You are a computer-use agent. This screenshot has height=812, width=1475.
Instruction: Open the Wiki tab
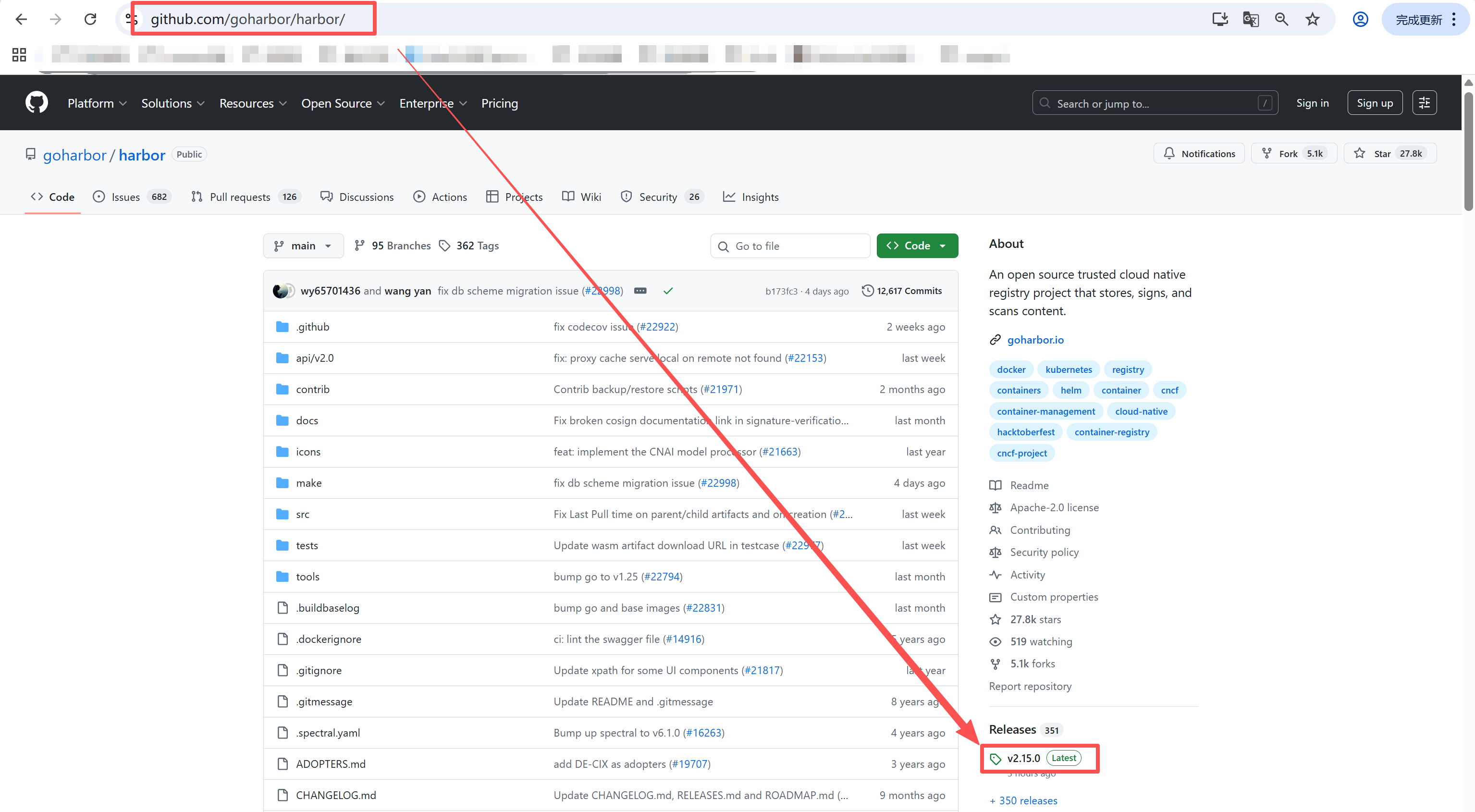click(x=581, y=197)
